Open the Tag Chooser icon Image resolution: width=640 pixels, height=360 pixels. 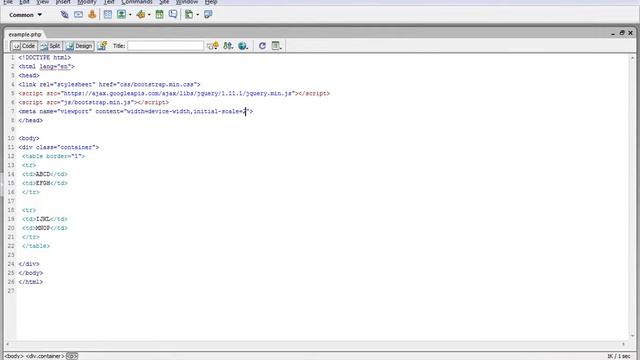[208, 15]
